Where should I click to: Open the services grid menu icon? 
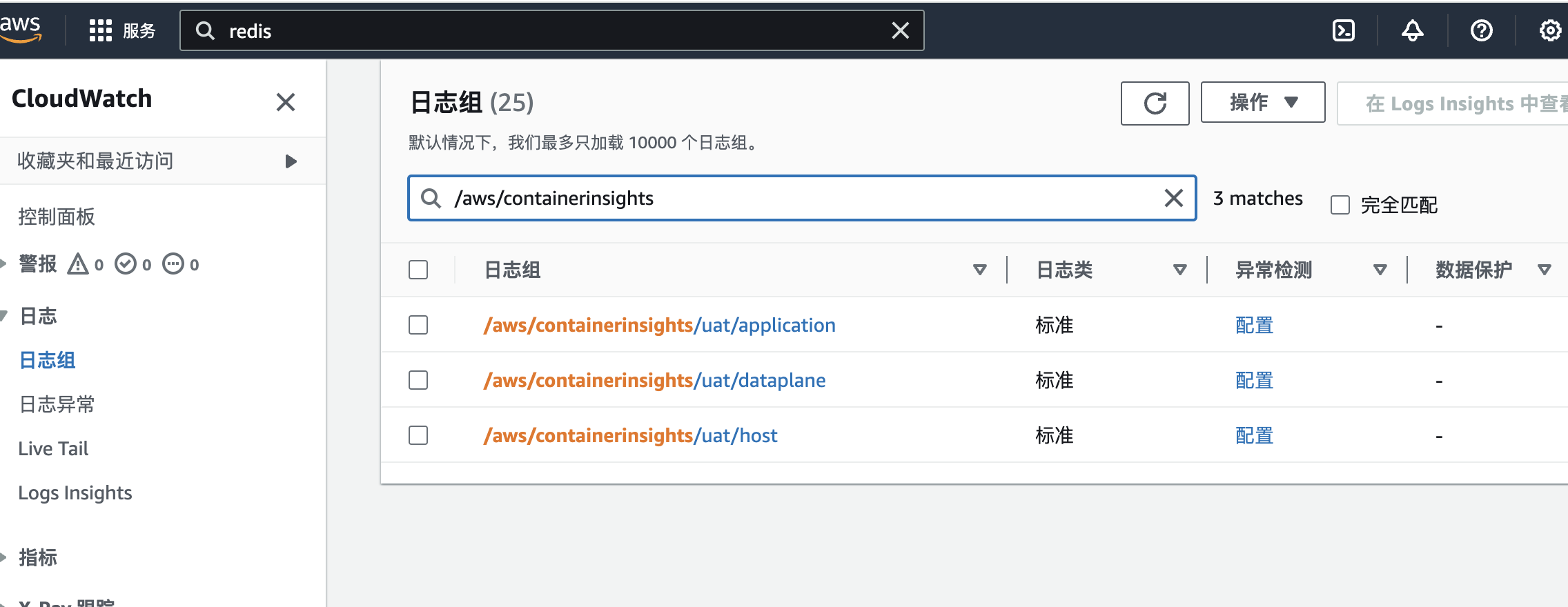101,30
